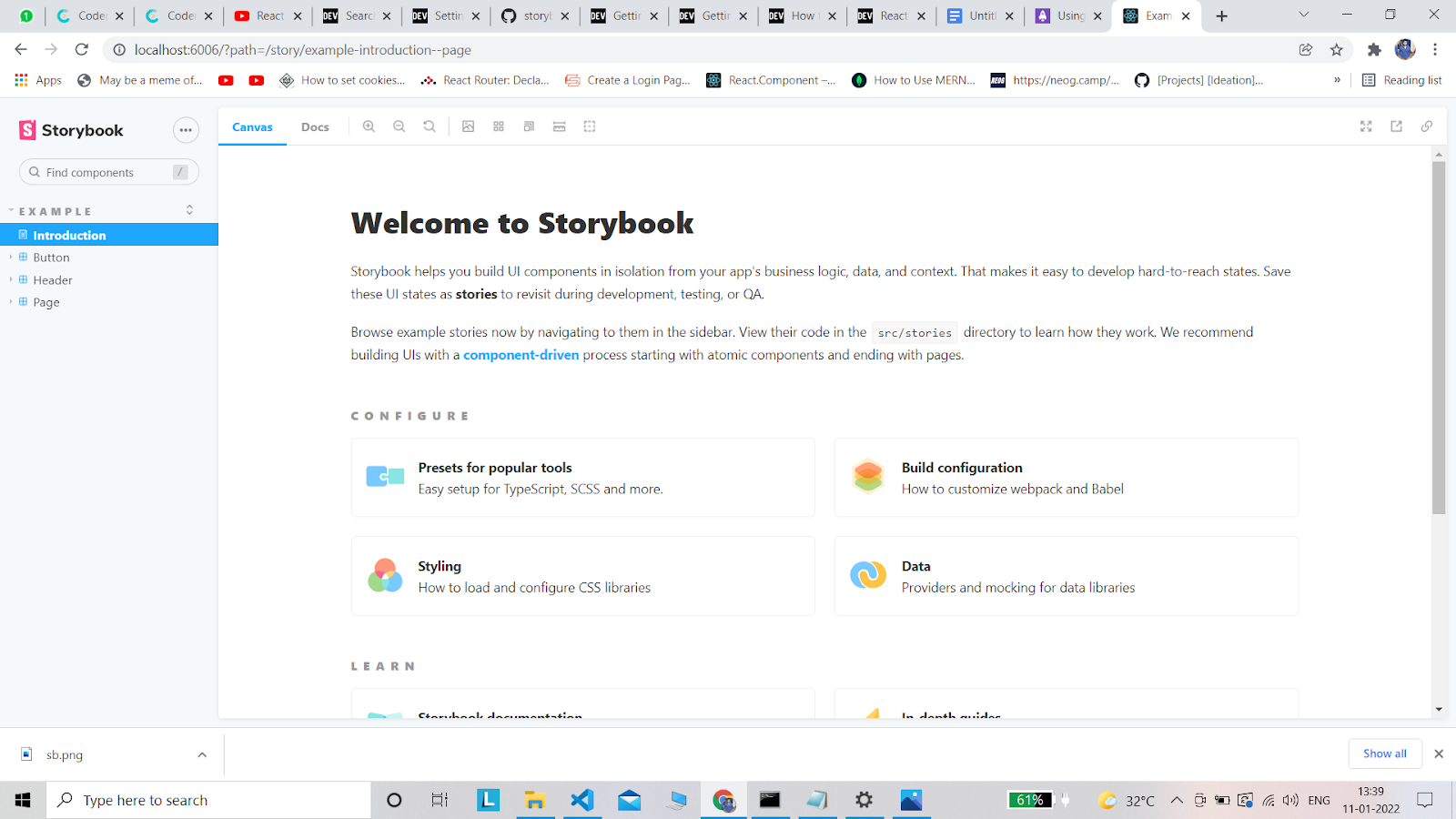Open the How to set cookies bookmark
The width and height of the screenshot is (1456, 819).
(x=342, y=80)
